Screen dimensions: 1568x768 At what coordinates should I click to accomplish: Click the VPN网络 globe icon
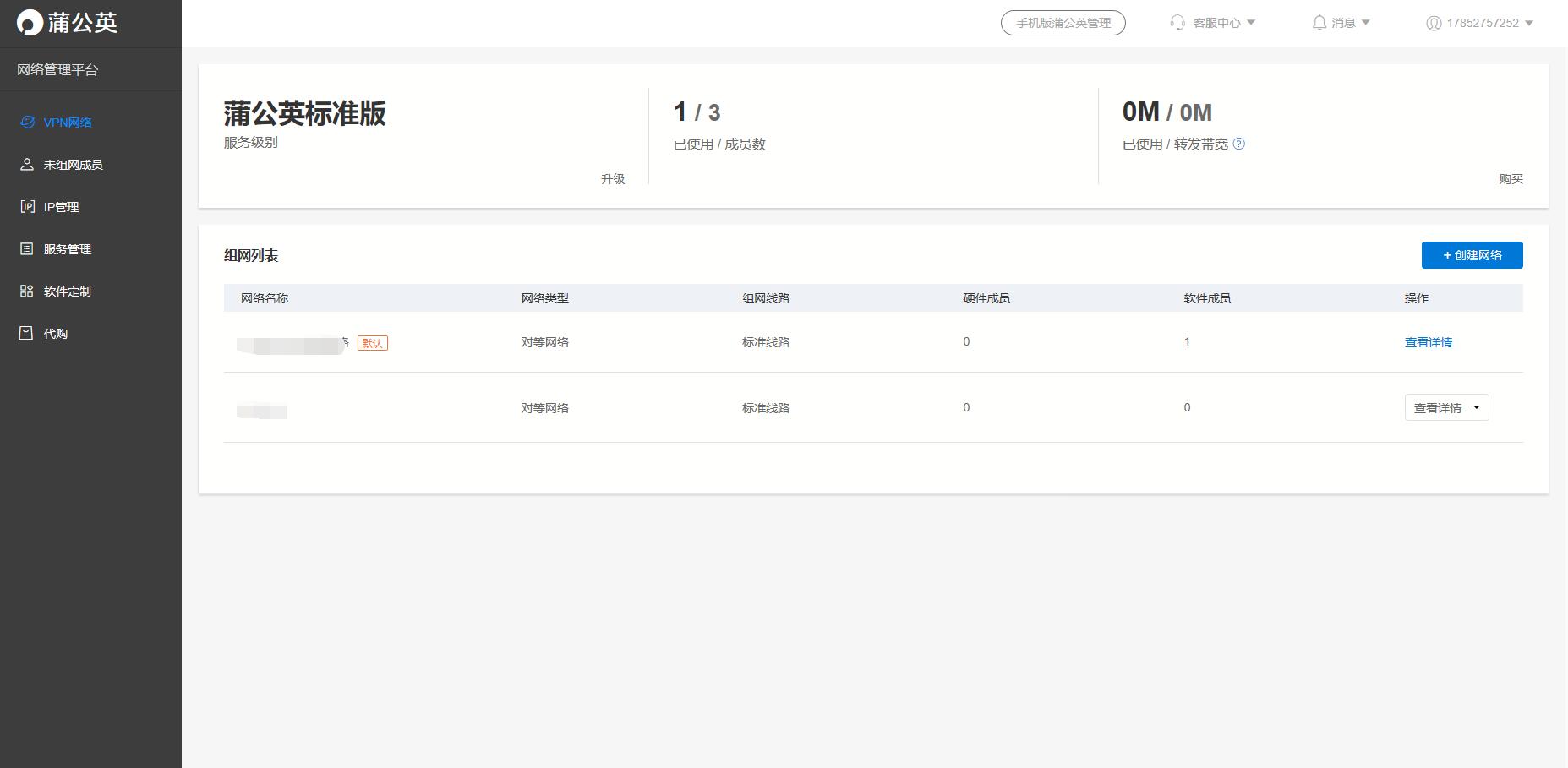[27, 123]
